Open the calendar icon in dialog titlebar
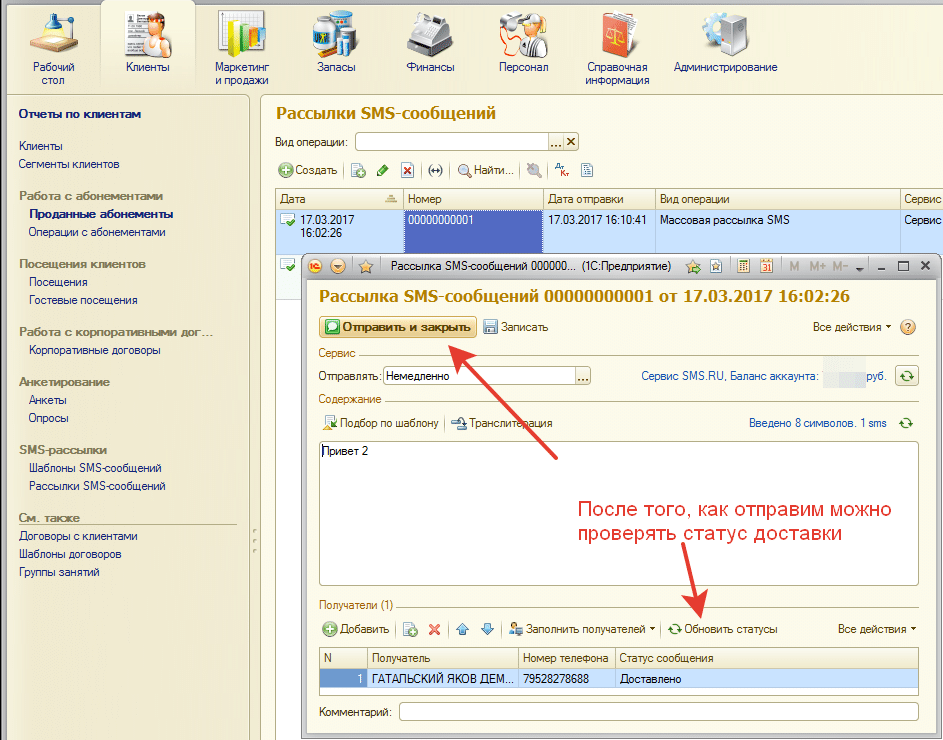 766,267
